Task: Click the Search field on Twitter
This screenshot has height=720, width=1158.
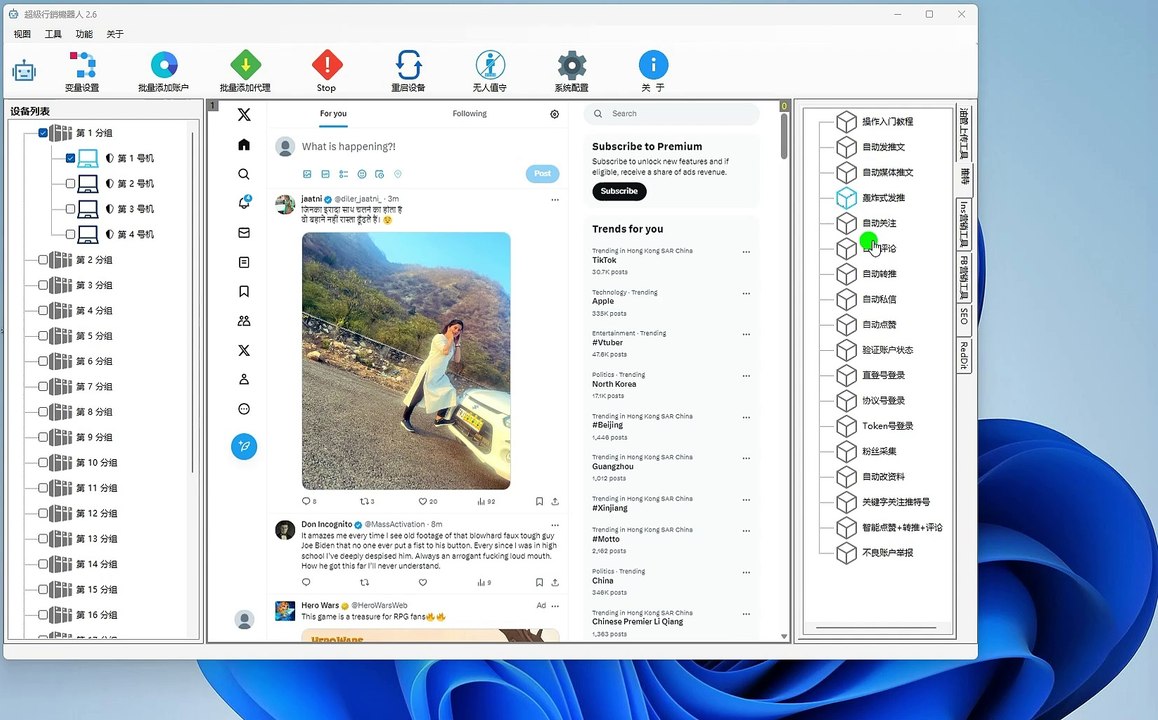Action: (672, 114)
